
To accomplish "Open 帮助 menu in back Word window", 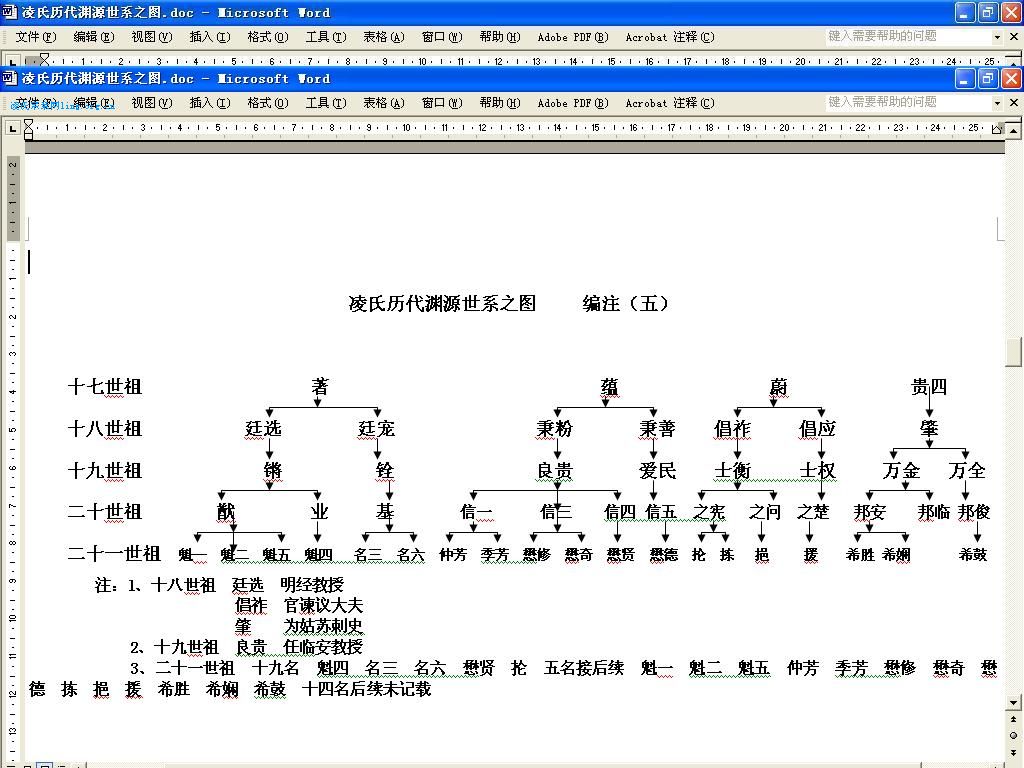I will [x=500, y=37].
